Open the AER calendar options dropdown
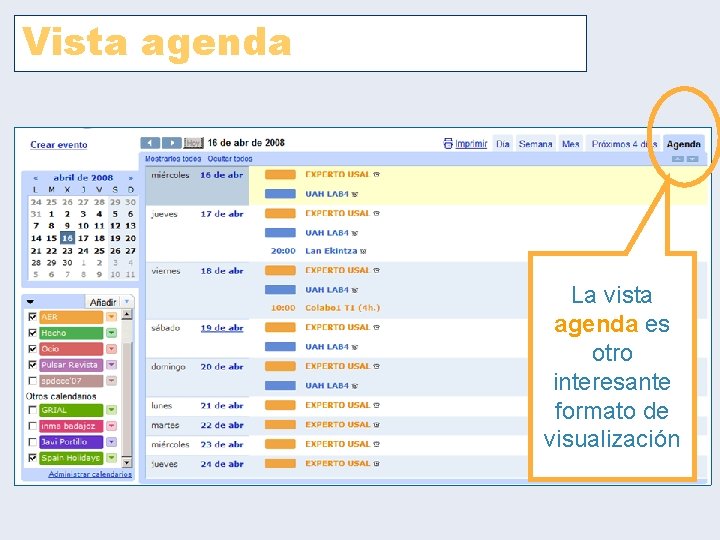The image size is (720, 540). pos(112,317)
